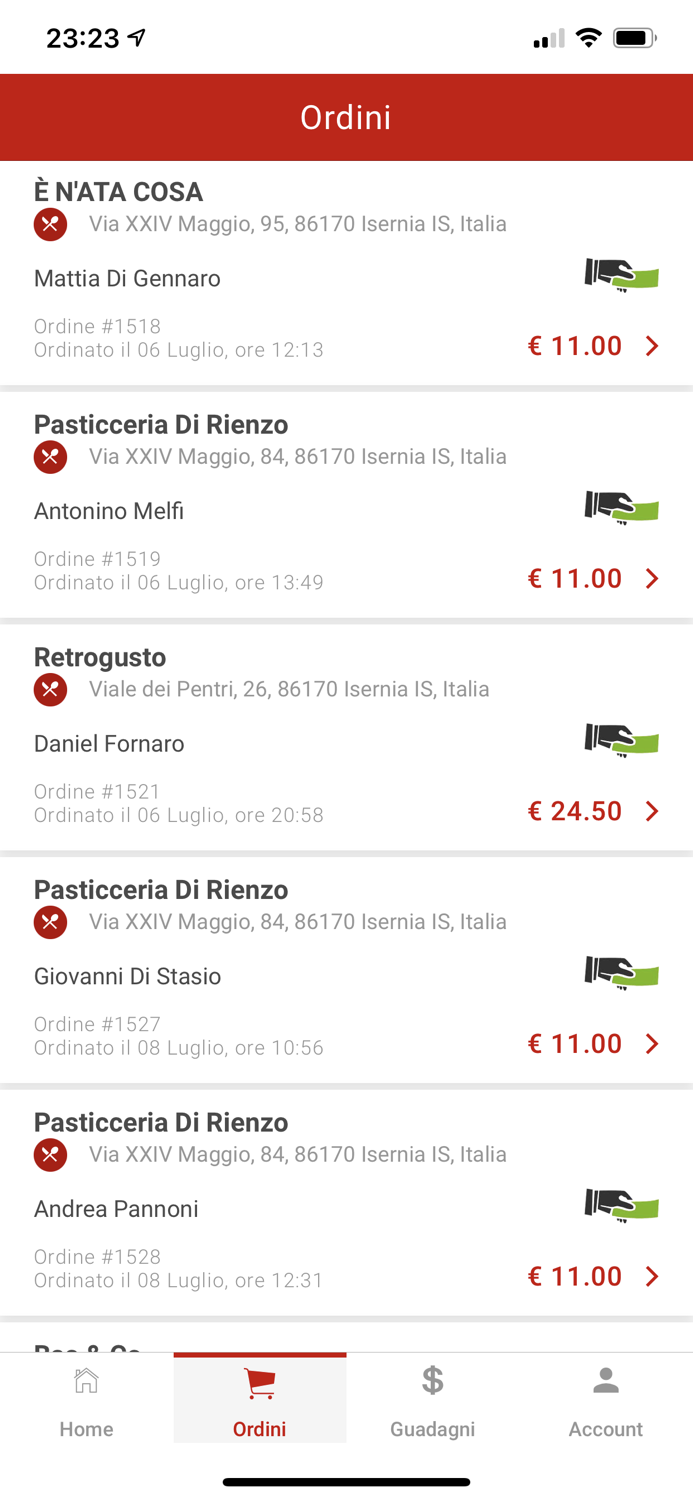Image resolution: width=693 pixels, height=1500 pixels.
Task: Switch to the Guadagni tab
Action: pos(432,1398)
